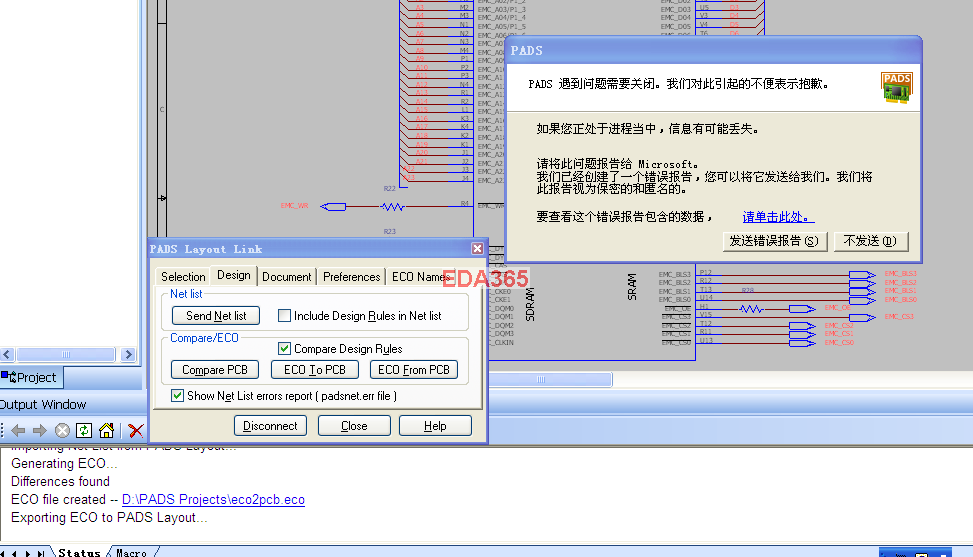Open Help for PADS Layout Link

click(x=435, y=426)
